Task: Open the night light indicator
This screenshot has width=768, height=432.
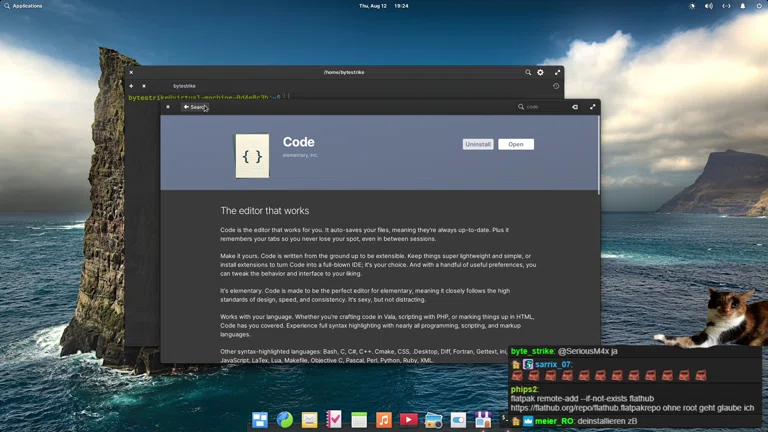Action: [692, 6]
